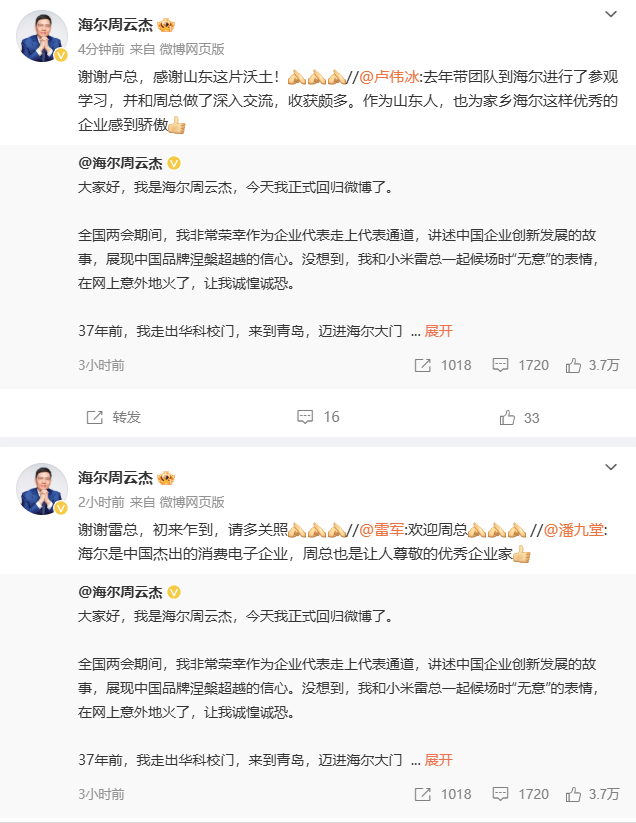This screenshot has height=823, width=636.
Task: Open the first post's options chevron
Action: 611,14
